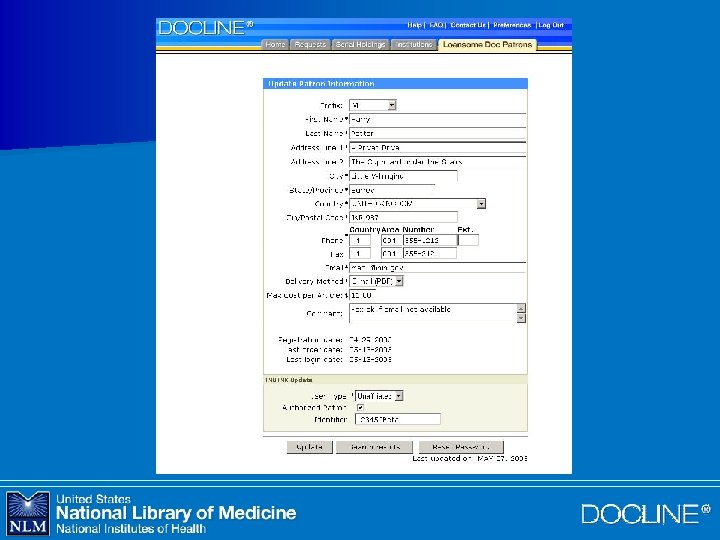720x540 pixels.
Task: Click the Fax number field
Action: (430, 253)
